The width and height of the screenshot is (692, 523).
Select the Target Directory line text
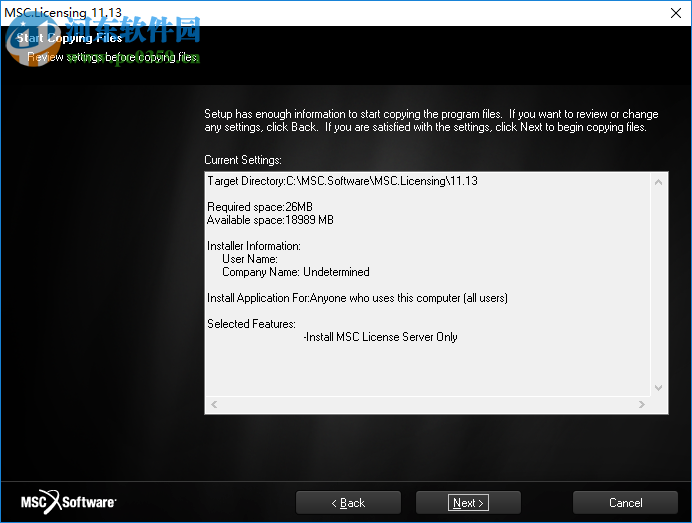click(342, 181)
